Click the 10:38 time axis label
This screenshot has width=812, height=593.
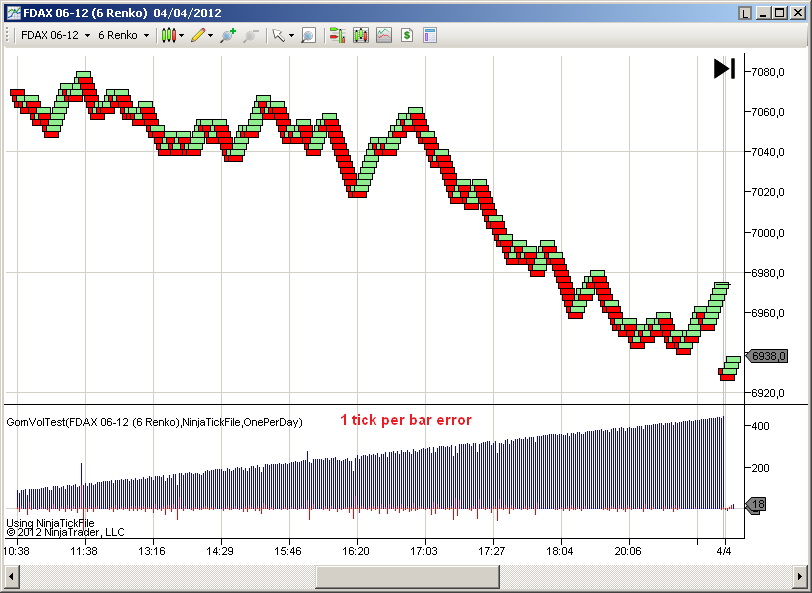(x=17, y=551)
